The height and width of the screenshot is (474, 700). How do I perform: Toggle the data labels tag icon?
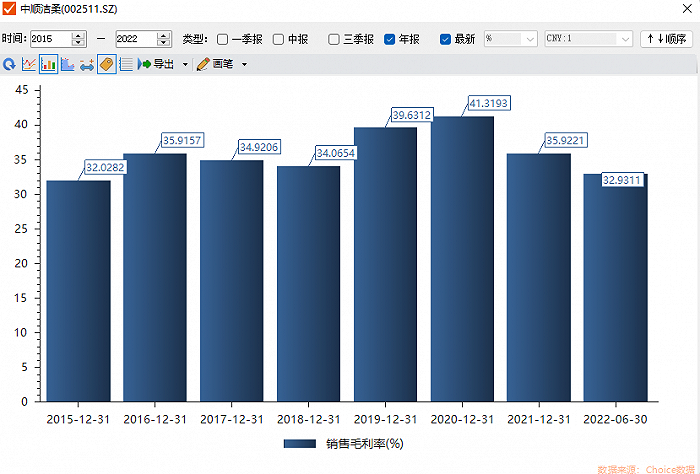[106, 64]
